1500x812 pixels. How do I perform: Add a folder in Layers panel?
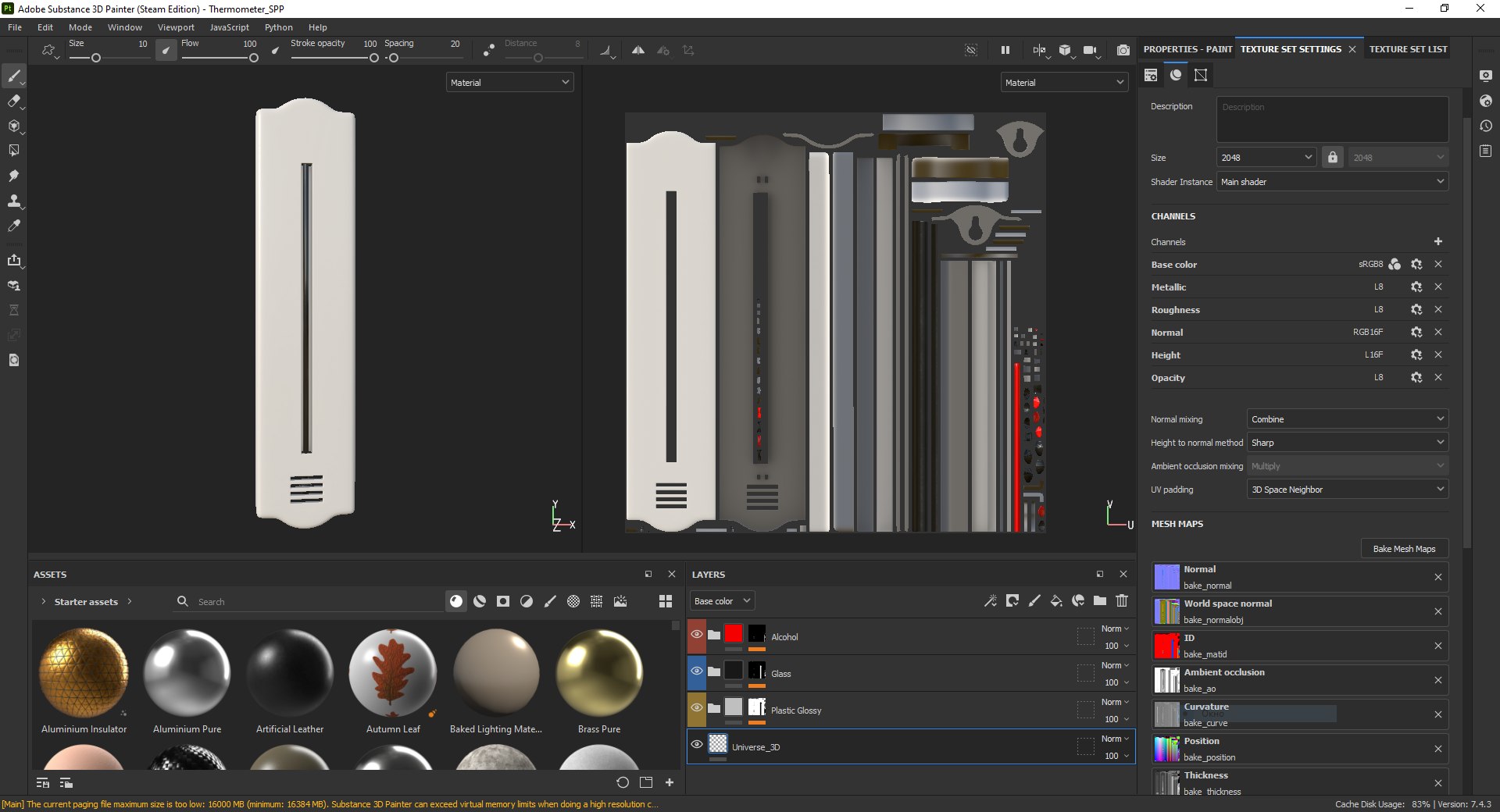coord(1100,600)
